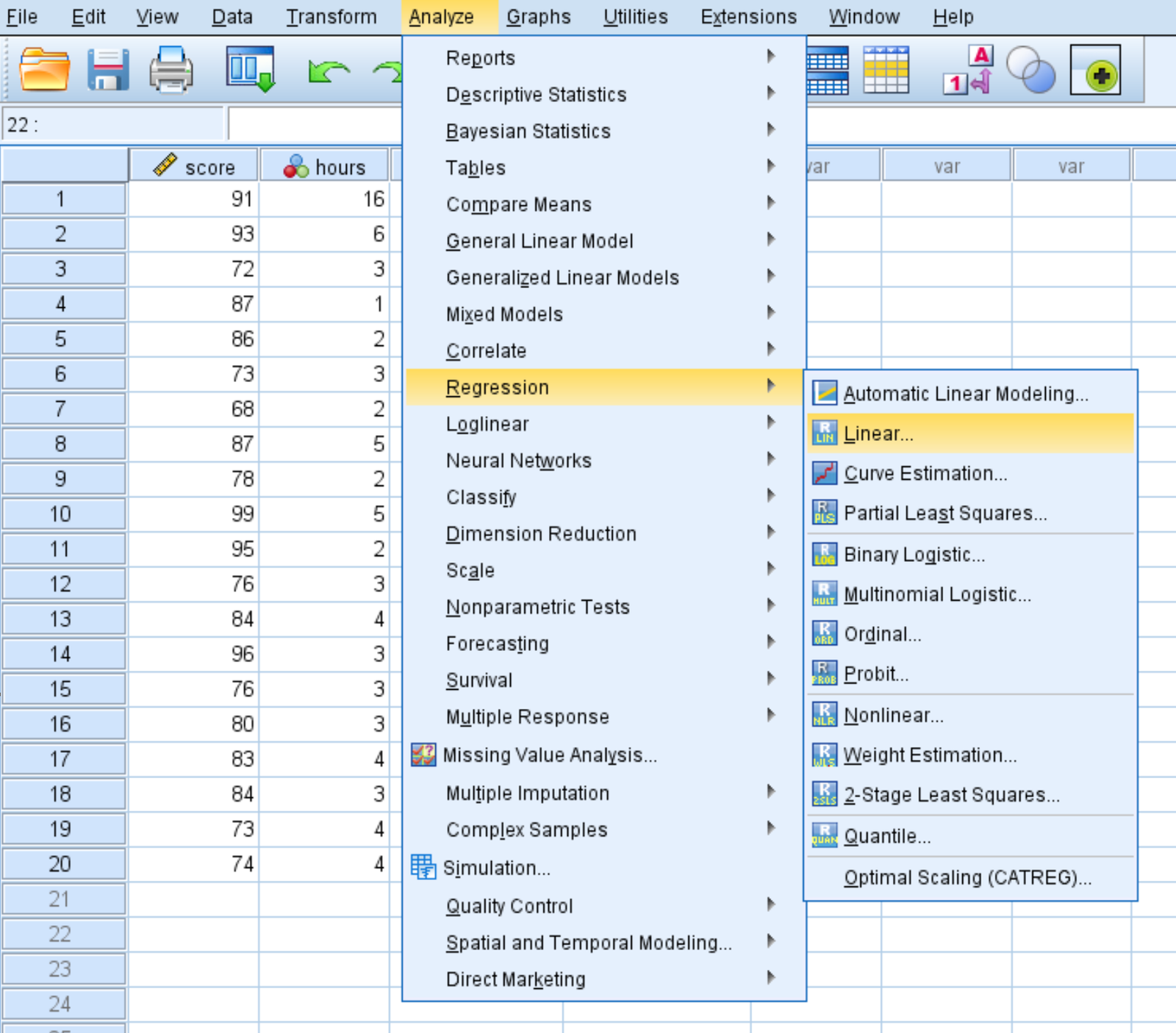Click score cell with value 68

[193, 408]
